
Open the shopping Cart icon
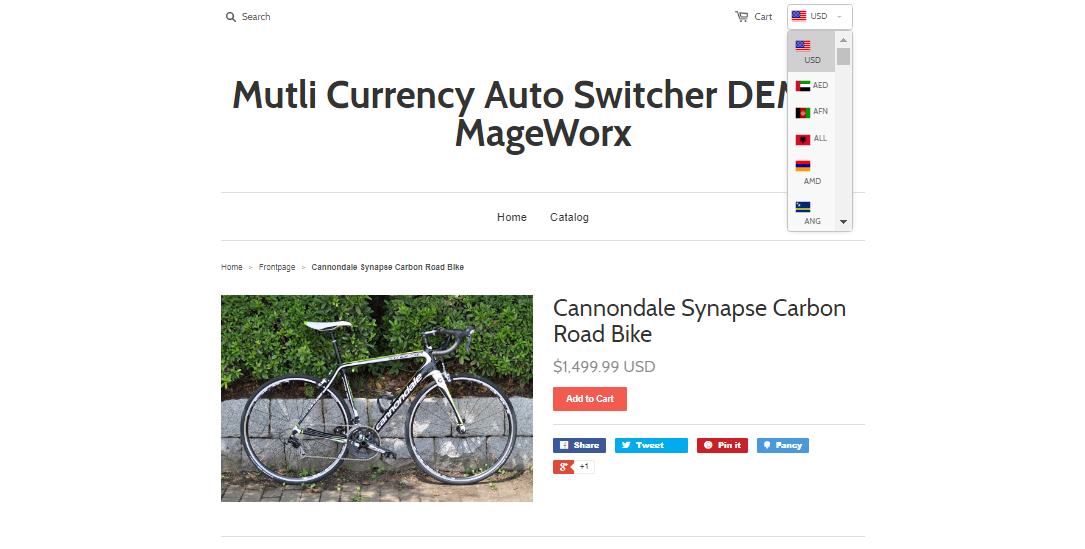click(741, 17)
